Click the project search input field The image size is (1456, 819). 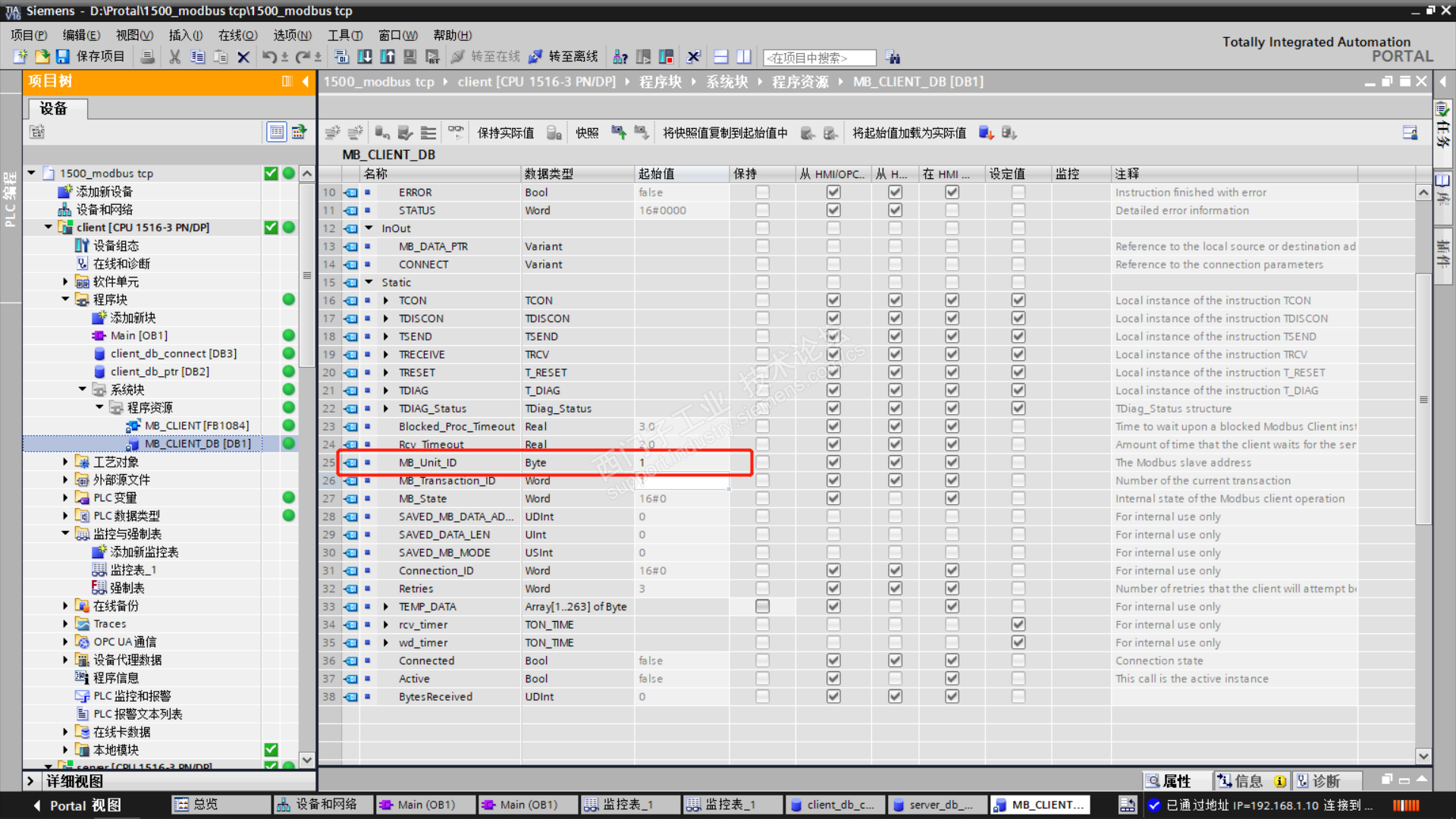(819, 58)
